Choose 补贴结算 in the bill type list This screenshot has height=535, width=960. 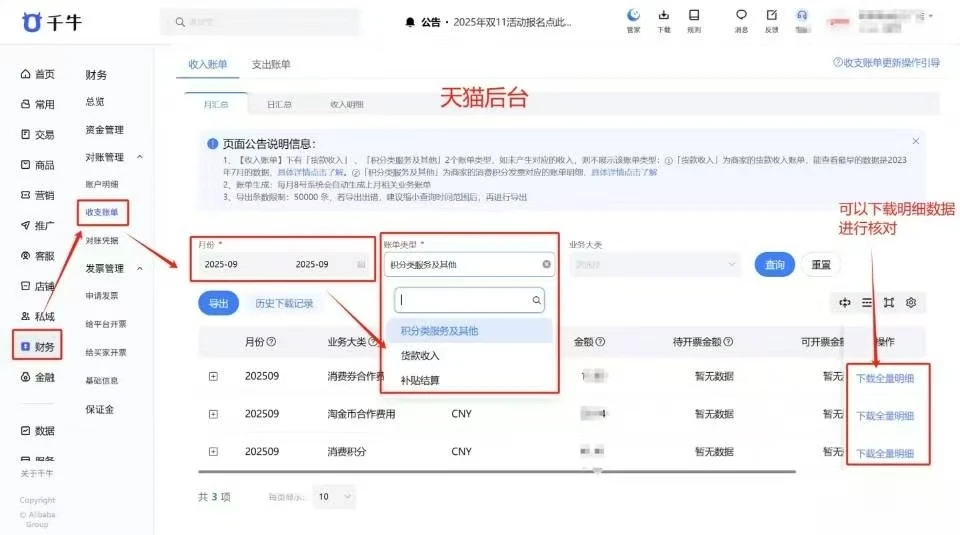(x=420, y=380)
